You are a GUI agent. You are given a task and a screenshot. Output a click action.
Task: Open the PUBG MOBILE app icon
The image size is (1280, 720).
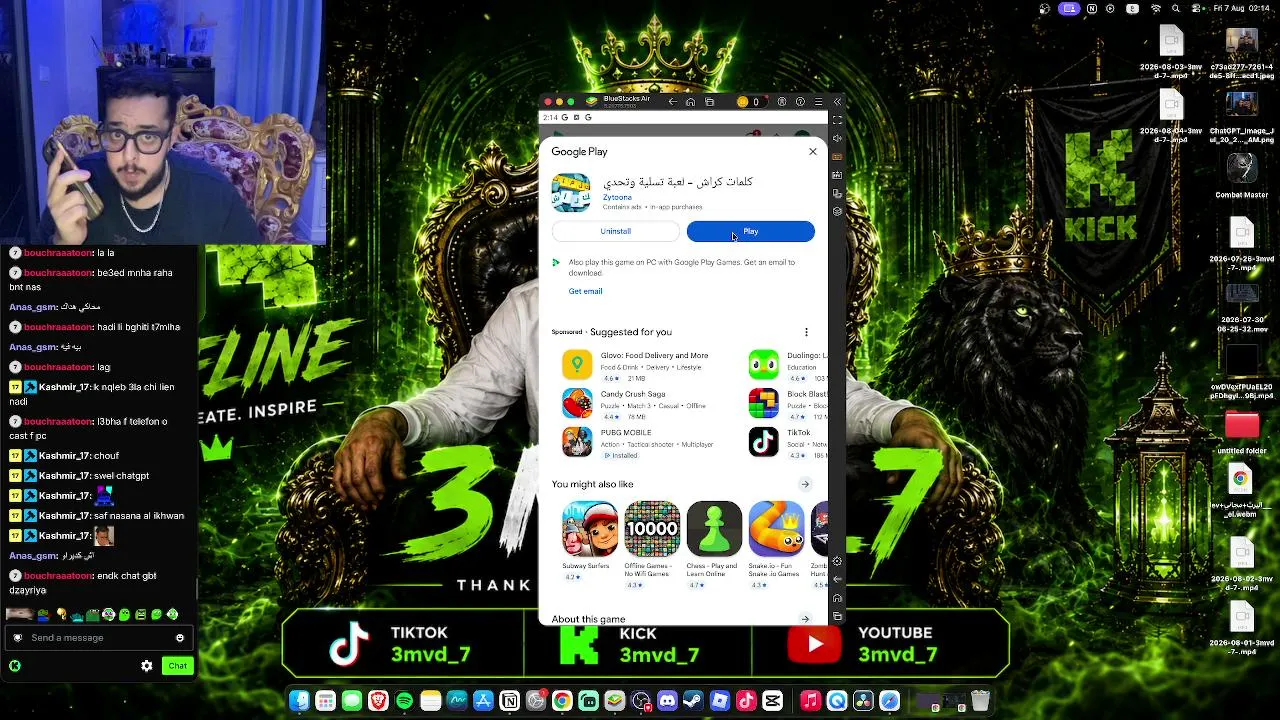[577, 442]
